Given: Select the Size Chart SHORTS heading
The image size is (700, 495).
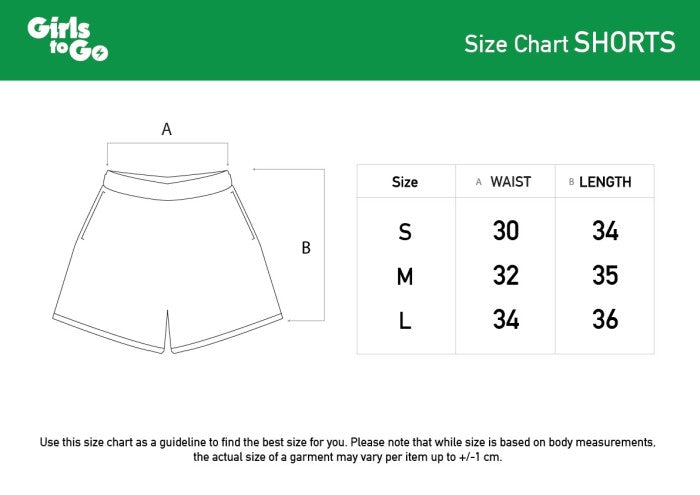Looking at the screenshot, I should (569, 43).
